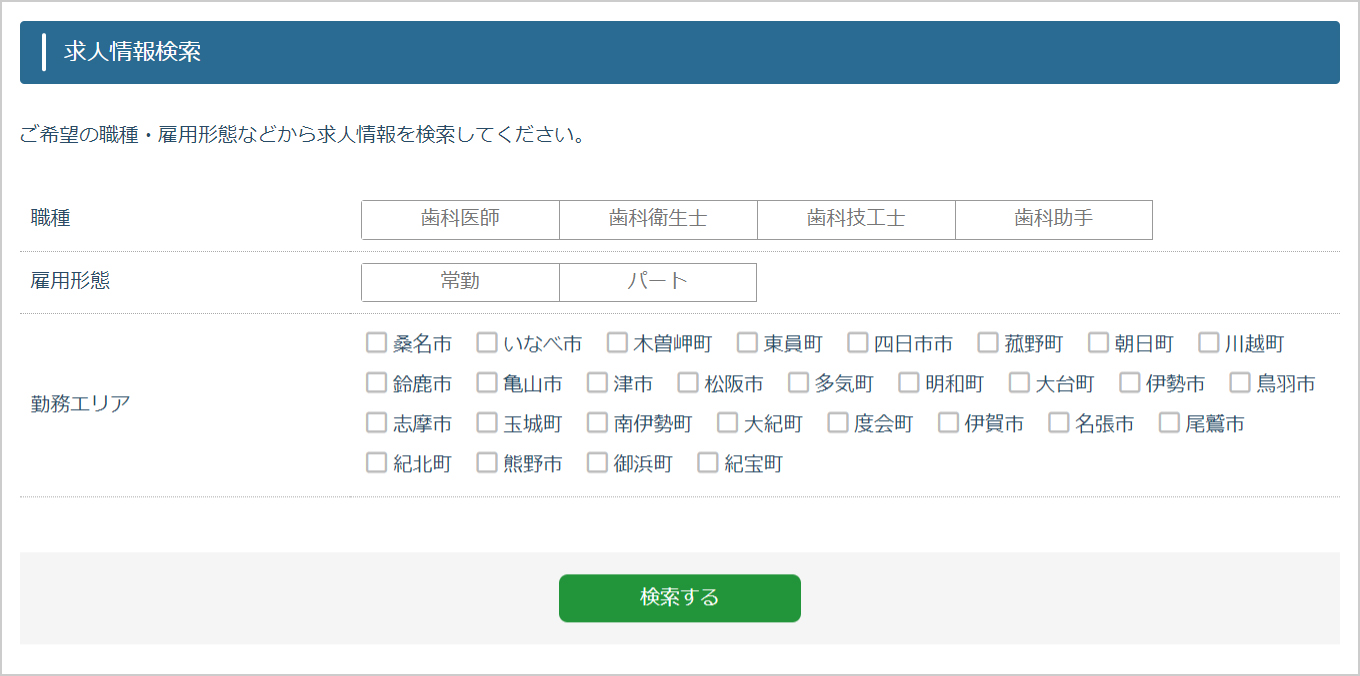Viewport: 1360px width, 676px height.
Task: Select the 熊野市 checkbox
Action: 487,463
